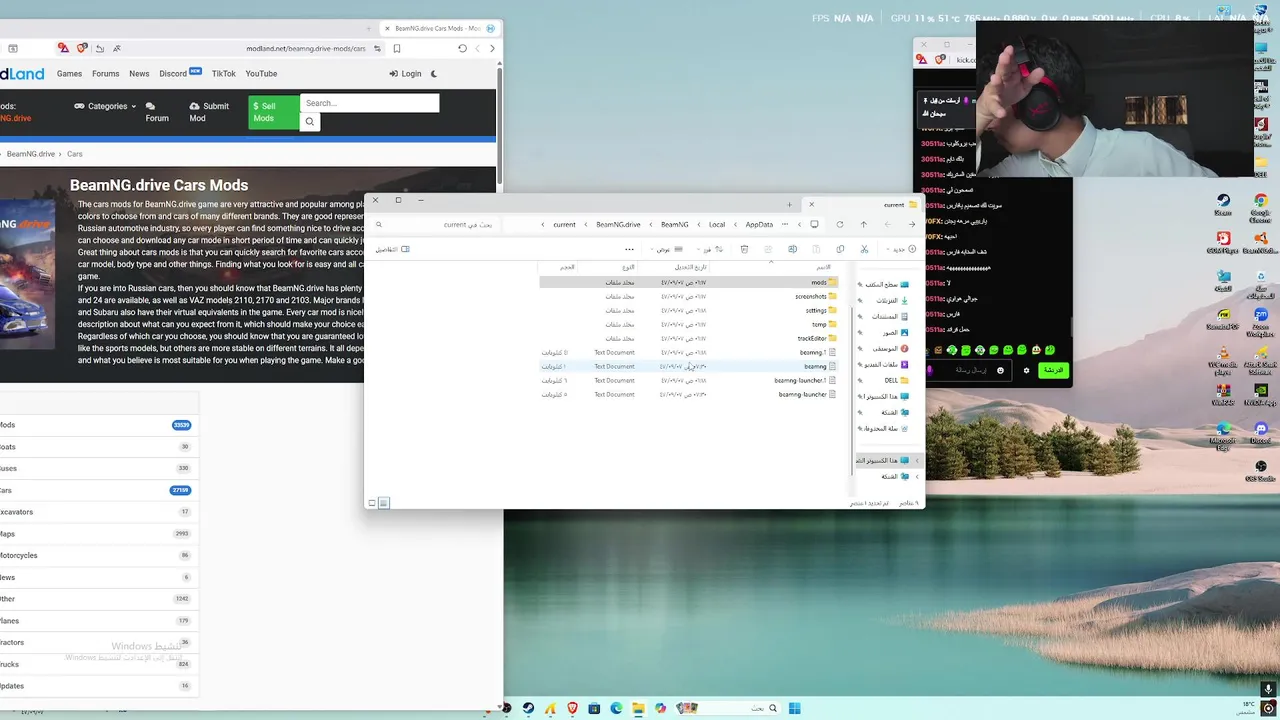The width and height of the screenshot is (1280, 720).
Task: Click the Cut scissors icon in Explorer toolbar
Action: coord(864,249)
